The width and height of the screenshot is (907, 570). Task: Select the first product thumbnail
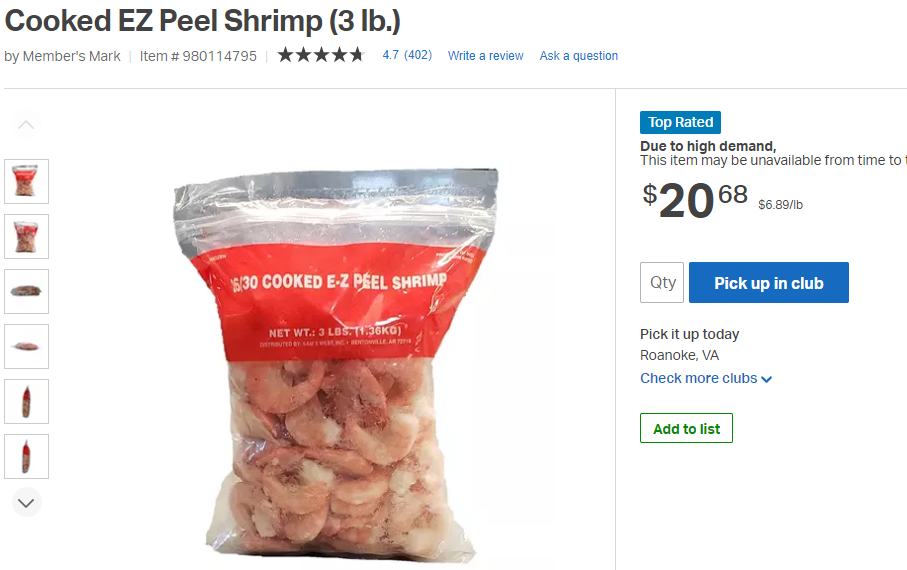(27, 181)
